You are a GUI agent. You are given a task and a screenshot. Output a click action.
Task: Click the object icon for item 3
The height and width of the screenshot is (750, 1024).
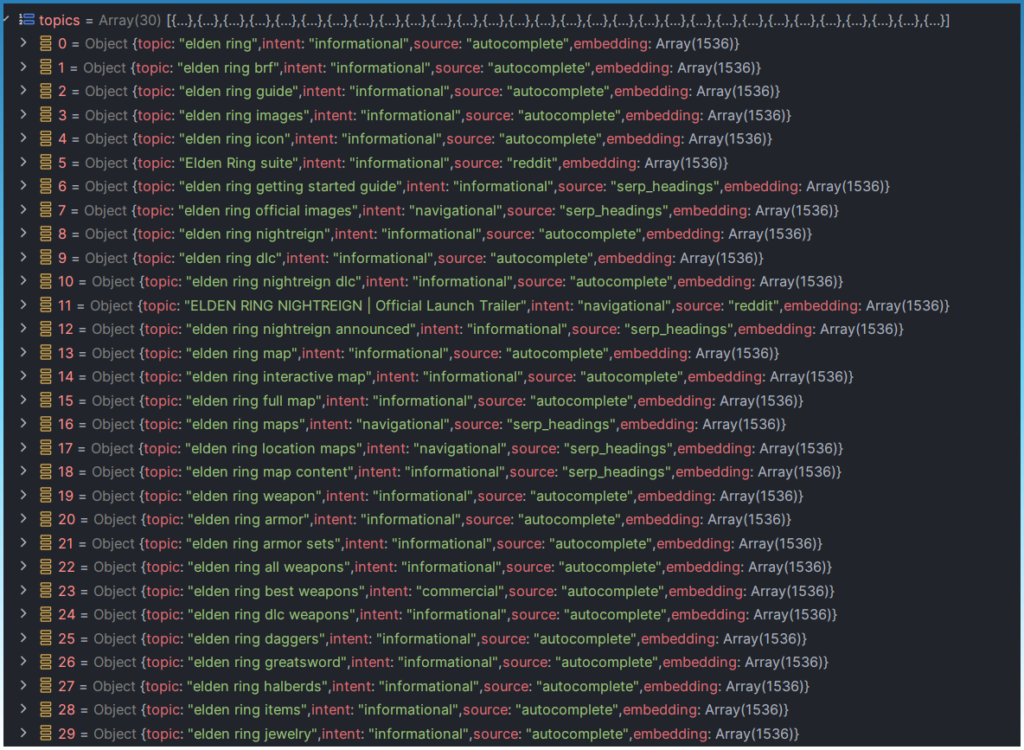[46, 115]
